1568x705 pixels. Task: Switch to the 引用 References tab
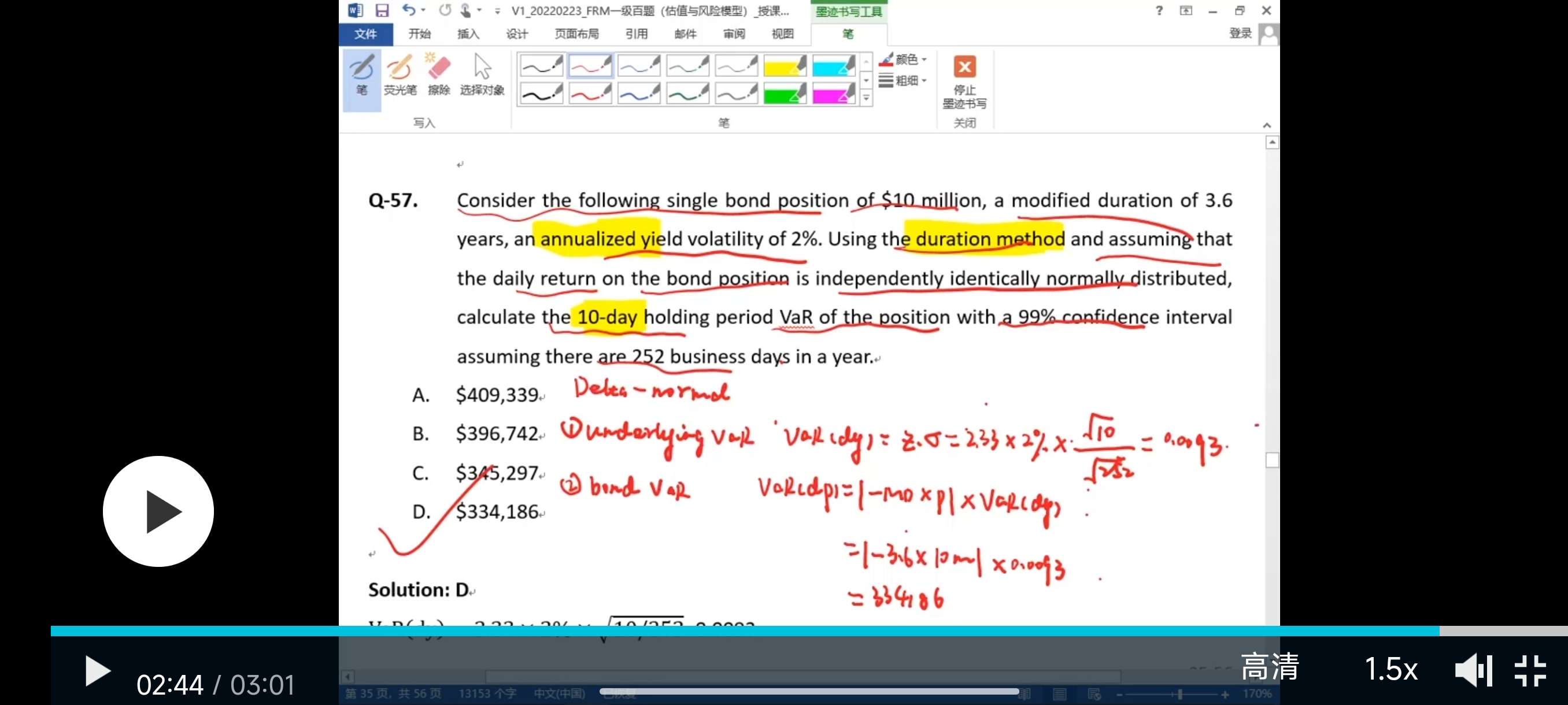coord(637,34)
